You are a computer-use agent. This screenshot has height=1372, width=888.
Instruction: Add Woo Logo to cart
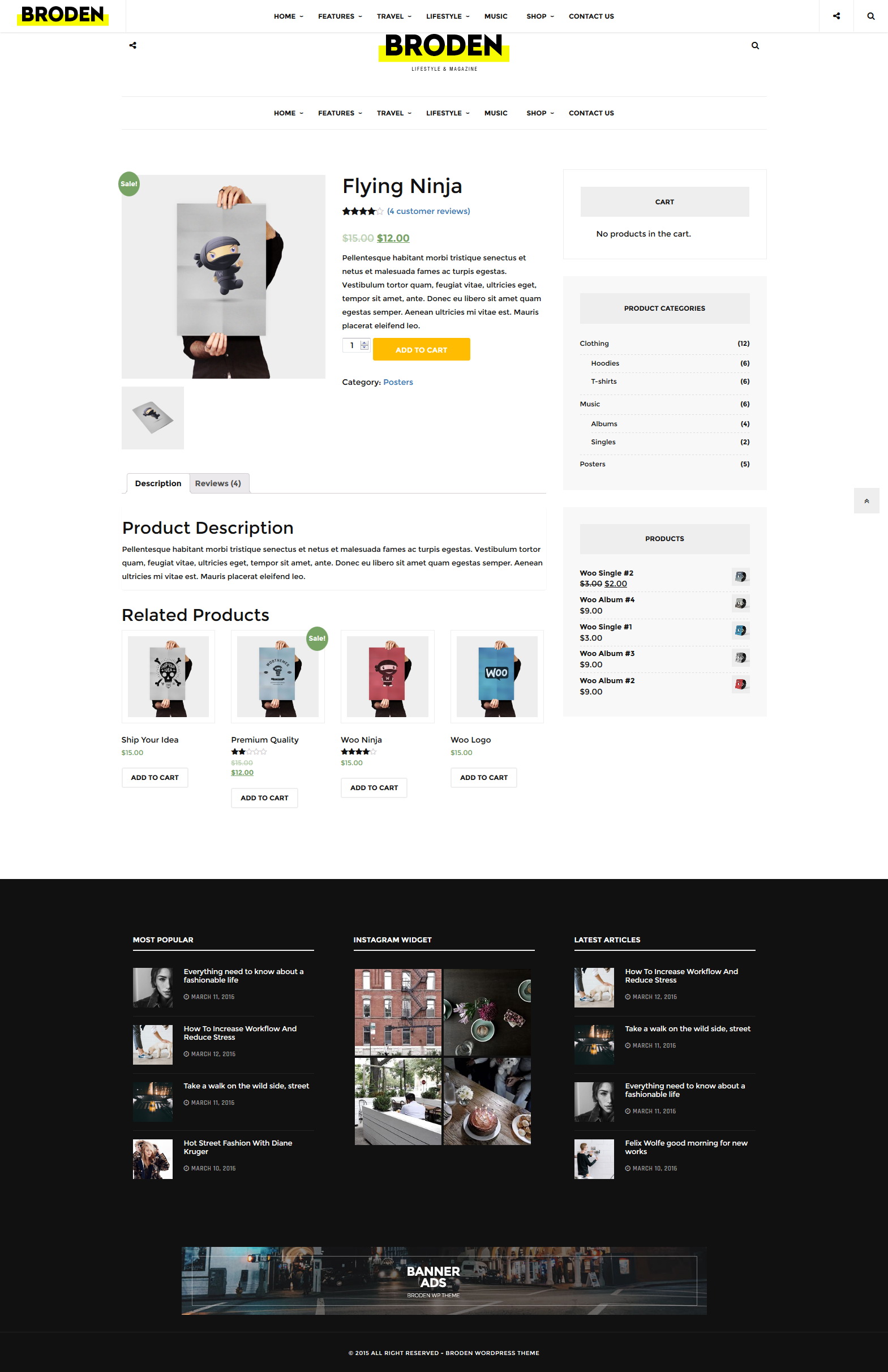click(483, 778)
